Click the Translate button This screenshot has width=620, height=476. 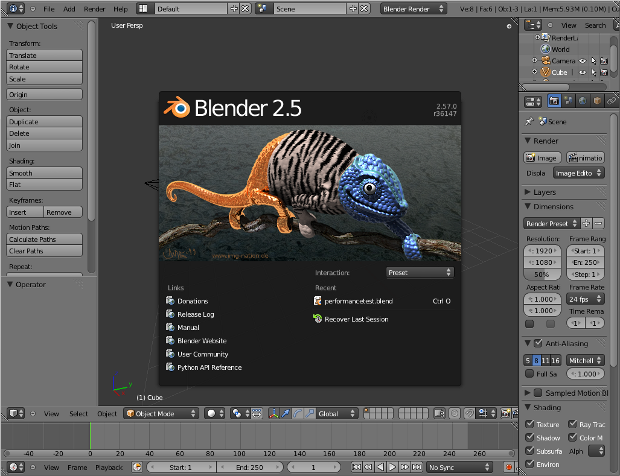44,55
